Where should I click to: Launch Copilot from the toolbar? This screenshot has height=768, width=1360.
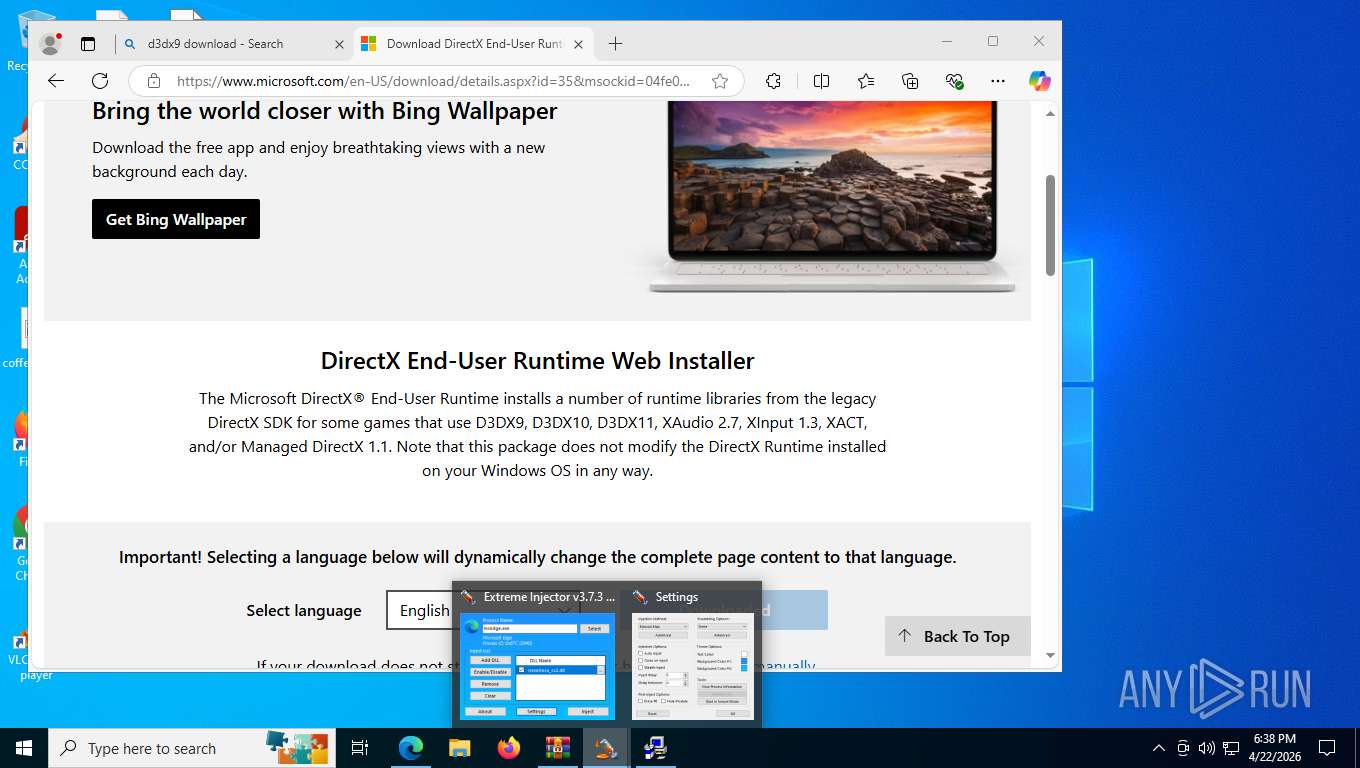(1040, 81)
